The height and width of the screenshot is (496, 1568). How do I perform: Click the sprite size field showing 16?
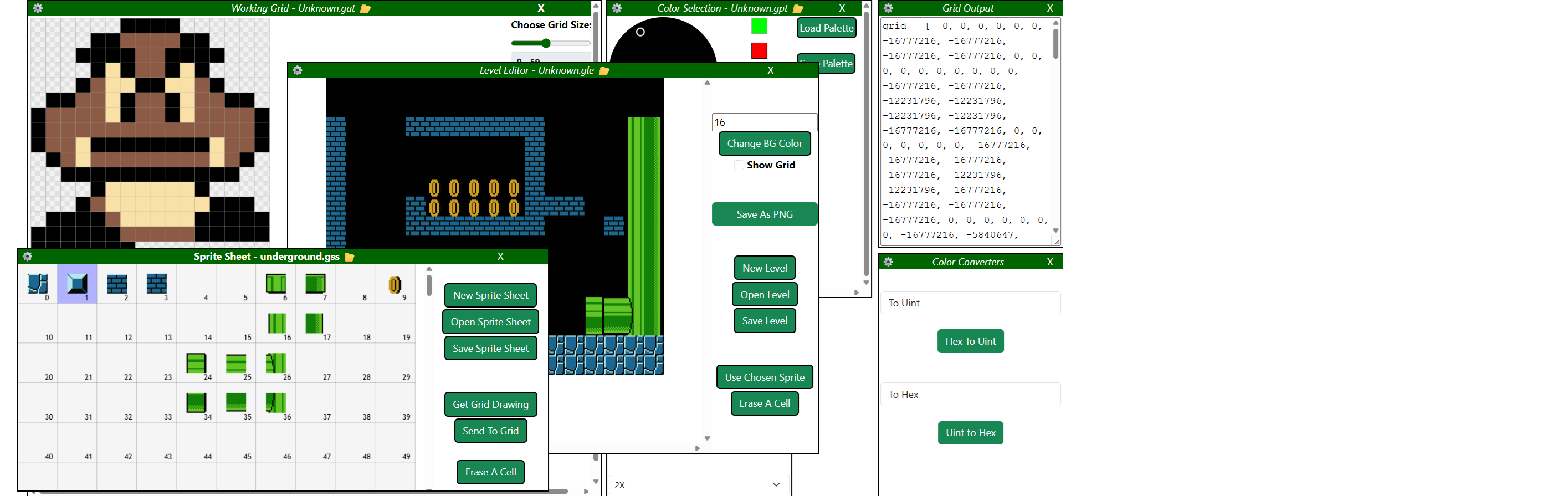(x=764, y=122)
